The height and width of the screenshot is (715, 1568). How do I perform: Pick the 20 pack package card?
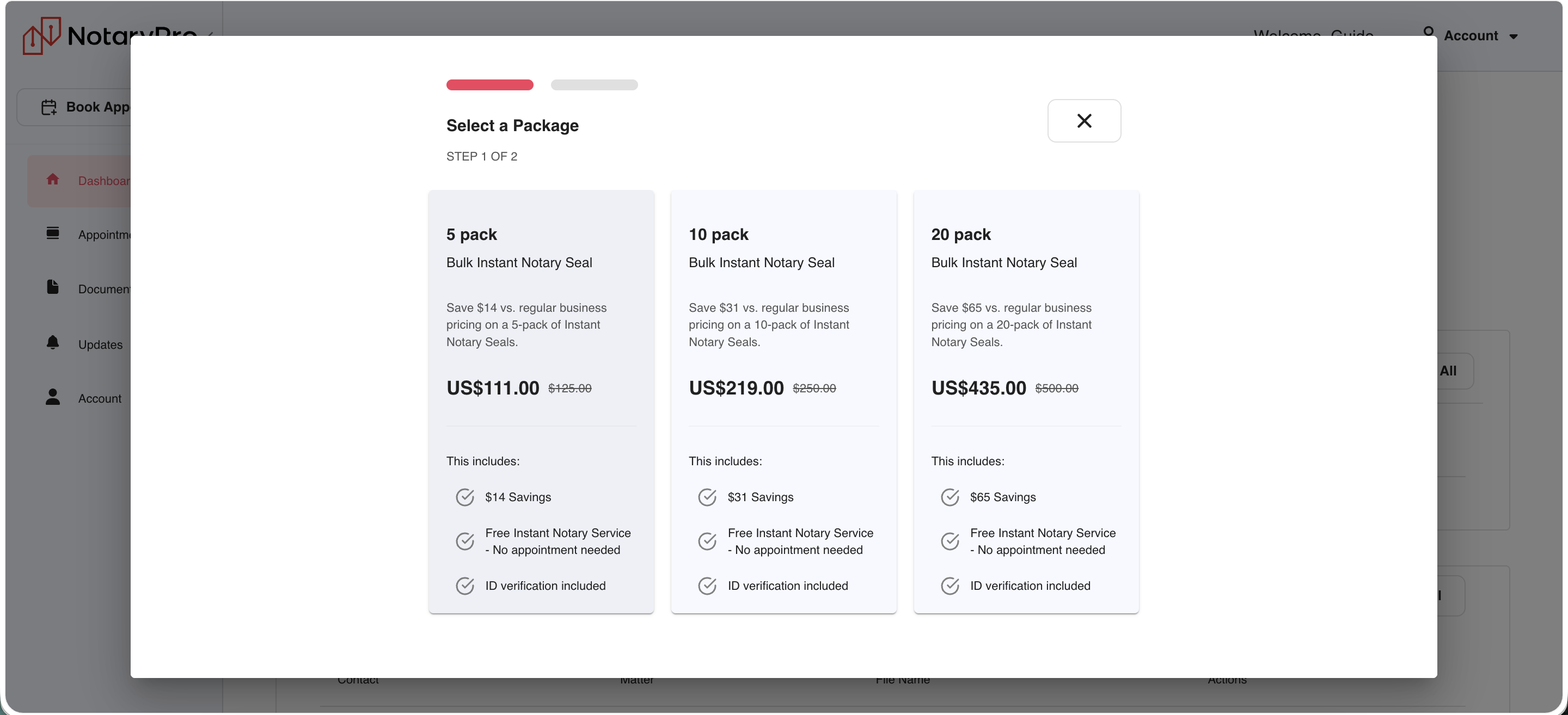(x=1026, y=402)
